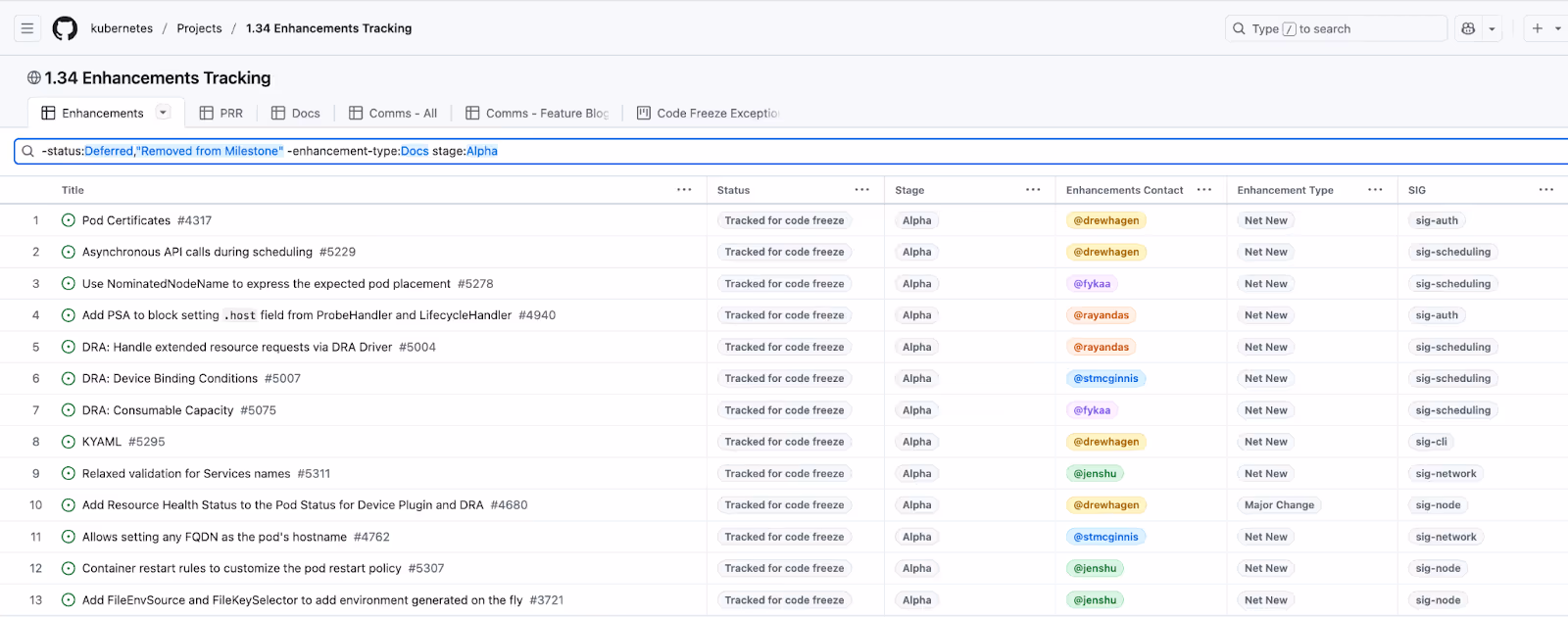The width and height of the screenshot is (1568, 617).
Task: Open KYAML #5295 issue
Action: pyautogui.click(x=123, y=442)
